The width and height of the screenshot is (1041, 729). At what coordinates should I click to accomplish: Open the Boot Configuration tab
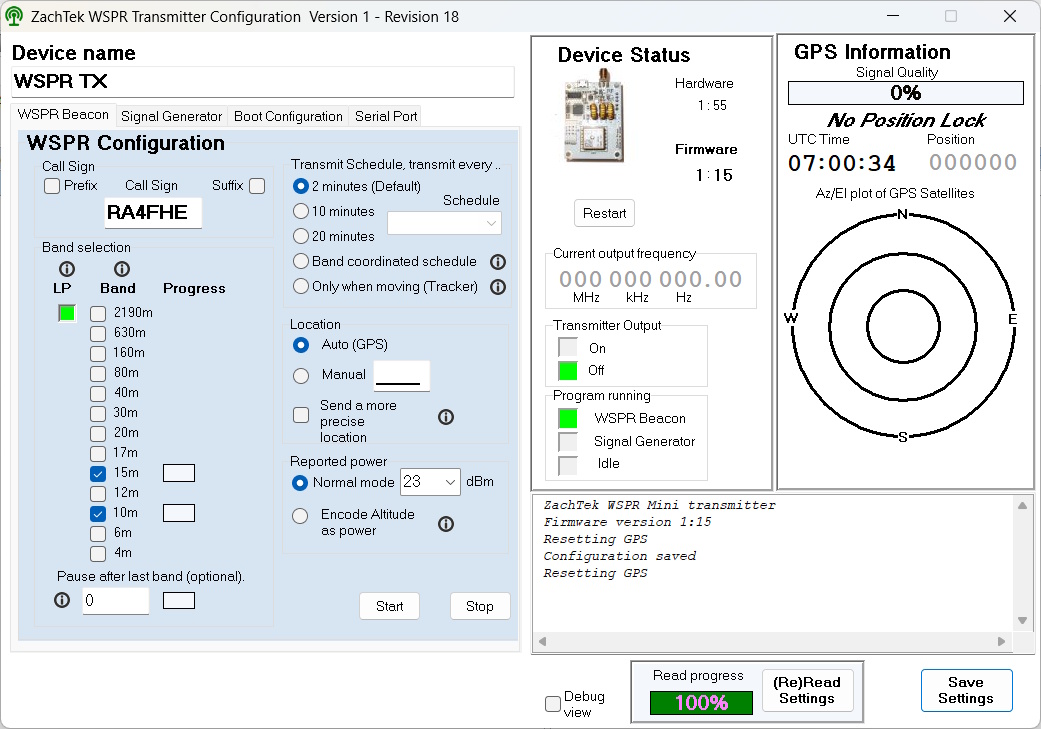pos(288,116)
